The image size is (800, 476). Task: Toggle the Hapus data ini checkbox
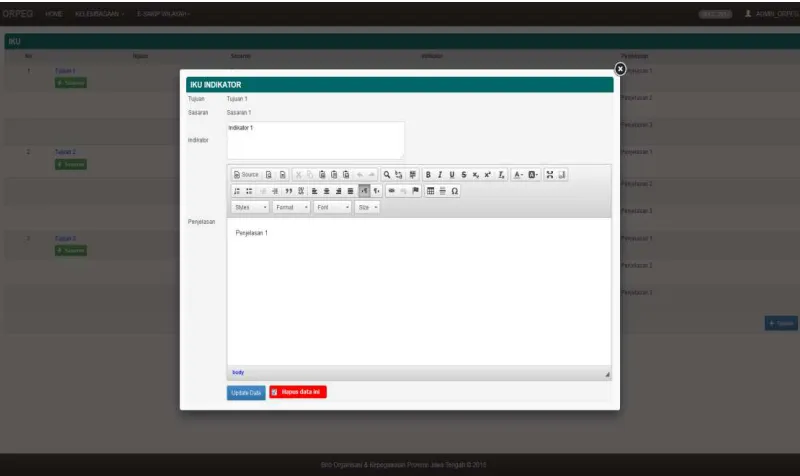pyautogui.click(x=274, y=392)
